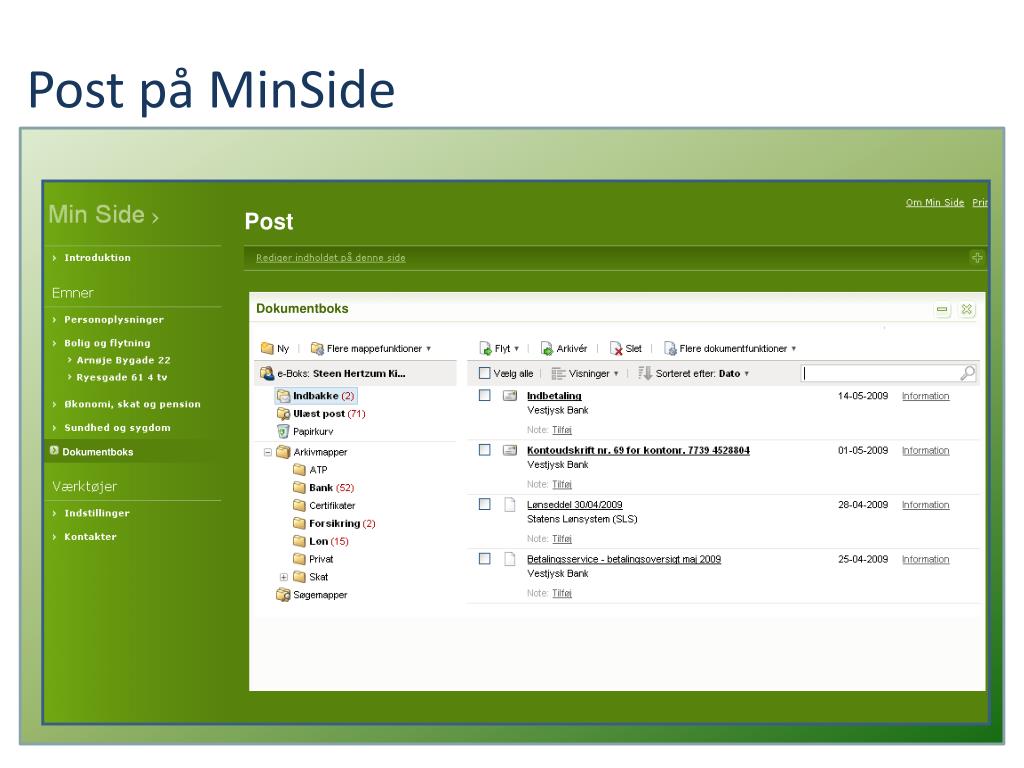Screen dimensions: 1024x768
Task: Click the Søgemapper search folder icon
Action: [x=283, y=594]
